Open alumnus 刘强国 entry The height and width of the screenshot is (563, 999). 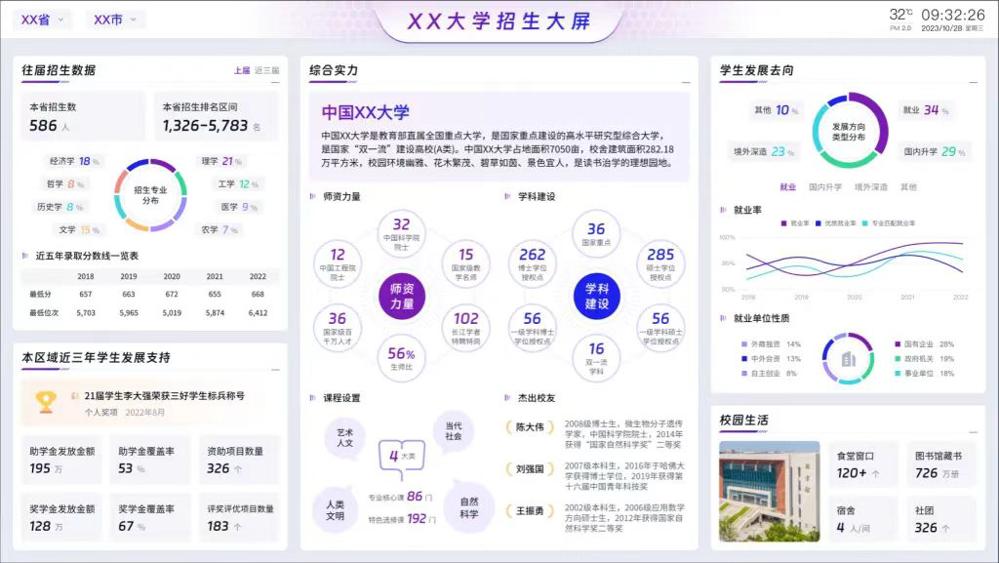594,476
